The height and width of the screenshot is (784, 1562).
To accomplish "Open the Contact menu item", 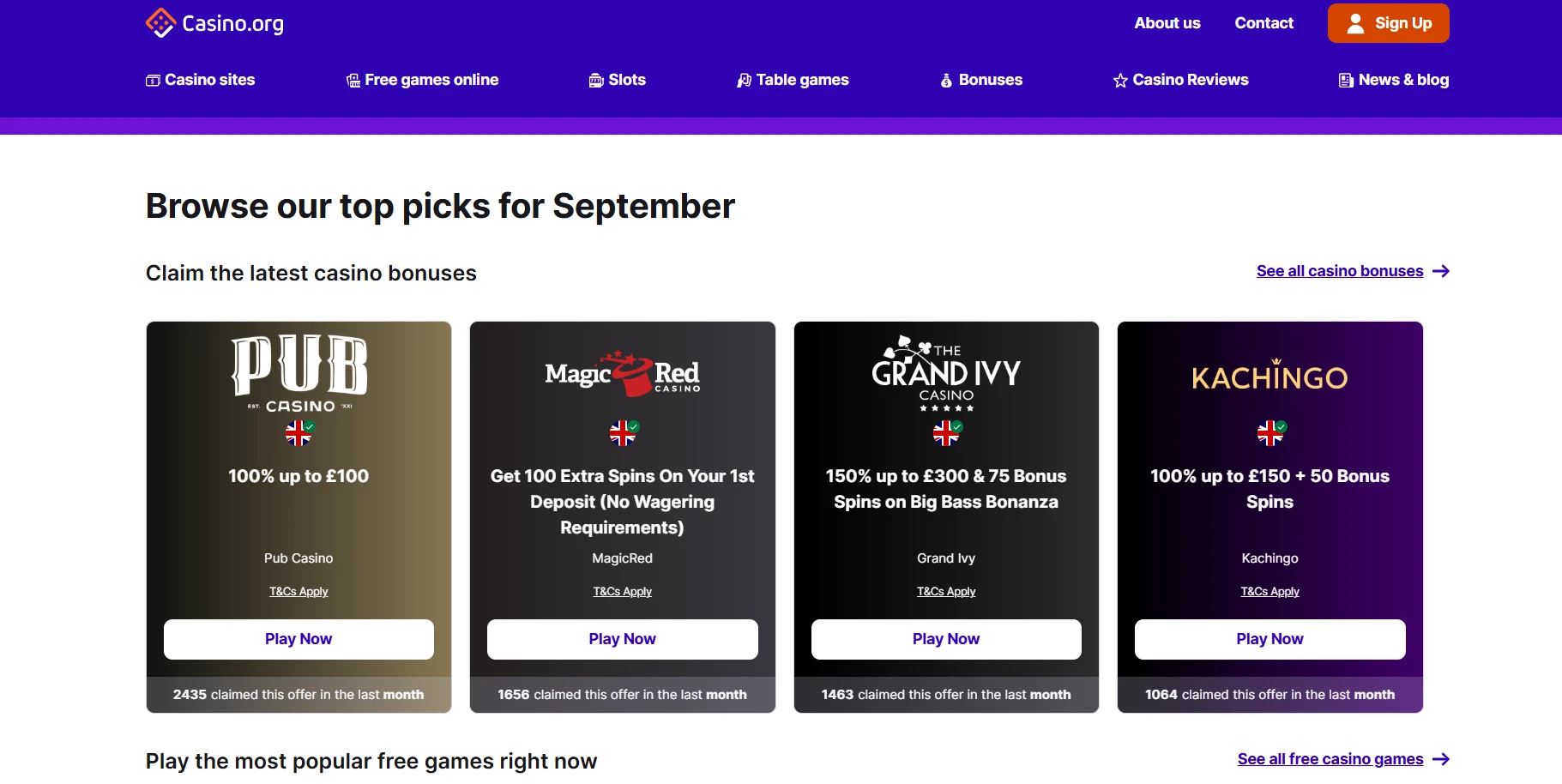I will (1263, 23).
